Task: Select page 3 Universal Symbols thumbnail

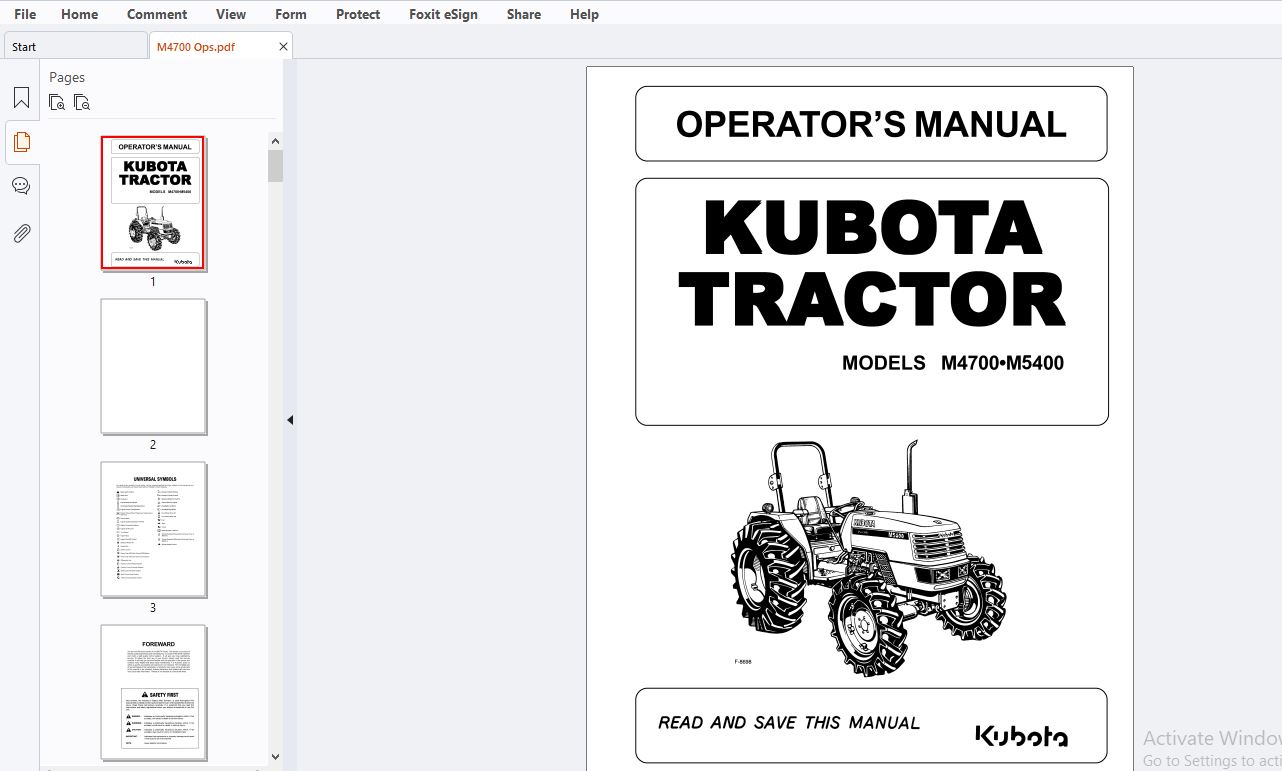Action: tap(153, 529)
